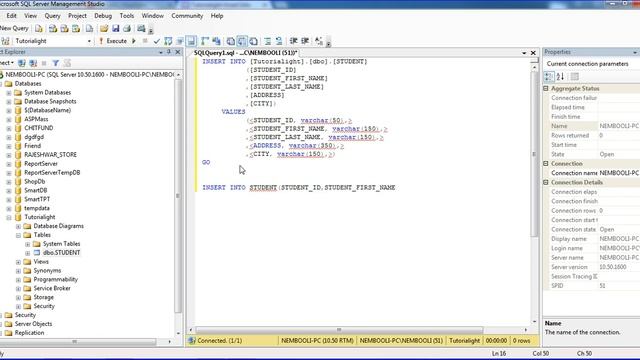Open the Window menu

click(153, 16)
